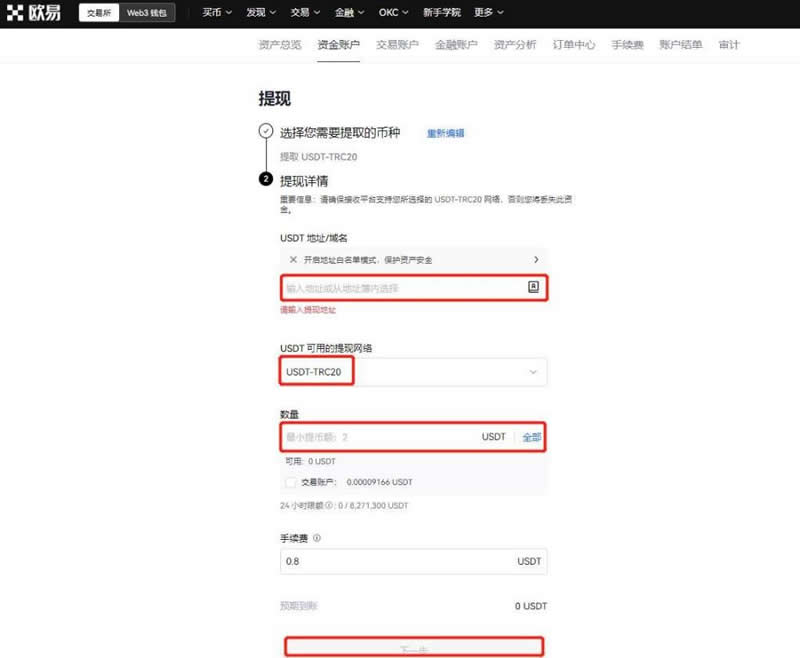Switch to 交易所 mode toggle
The height and width of the screenshot is (658, 800).
pos(99,13)
